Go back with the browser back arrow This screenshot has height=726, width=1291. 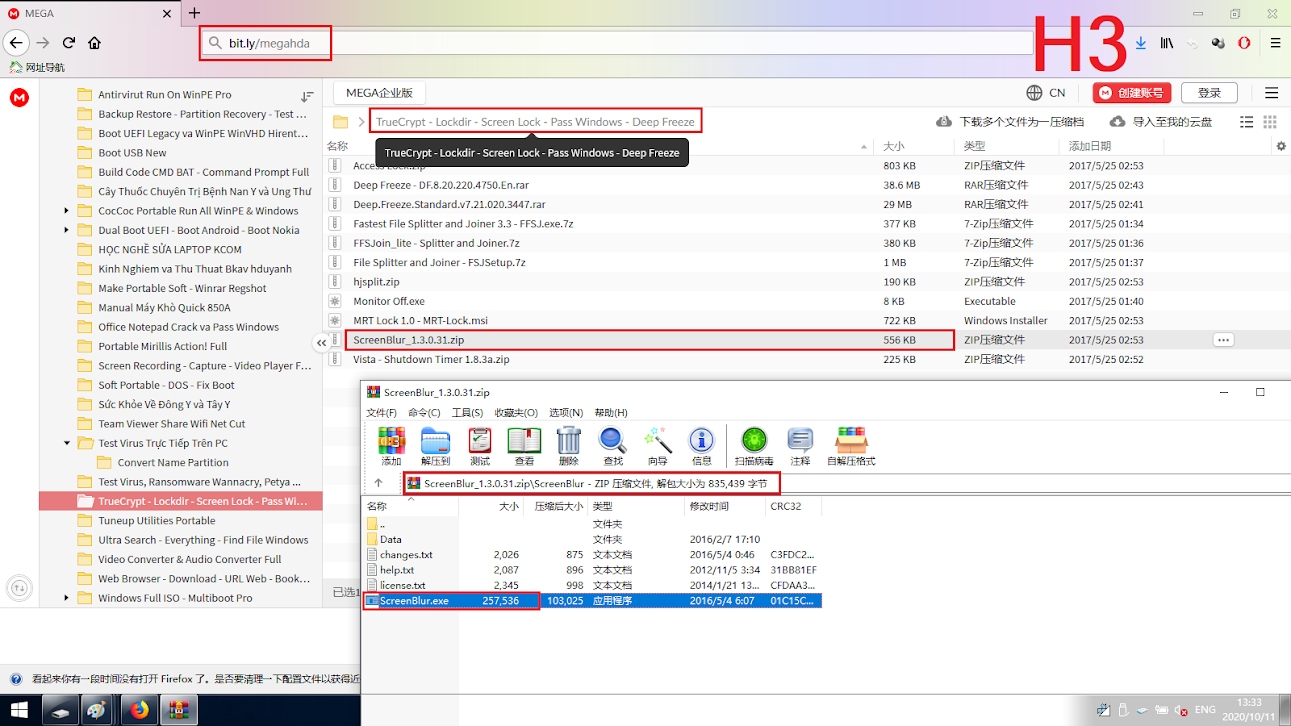click(x=16, y=43)
